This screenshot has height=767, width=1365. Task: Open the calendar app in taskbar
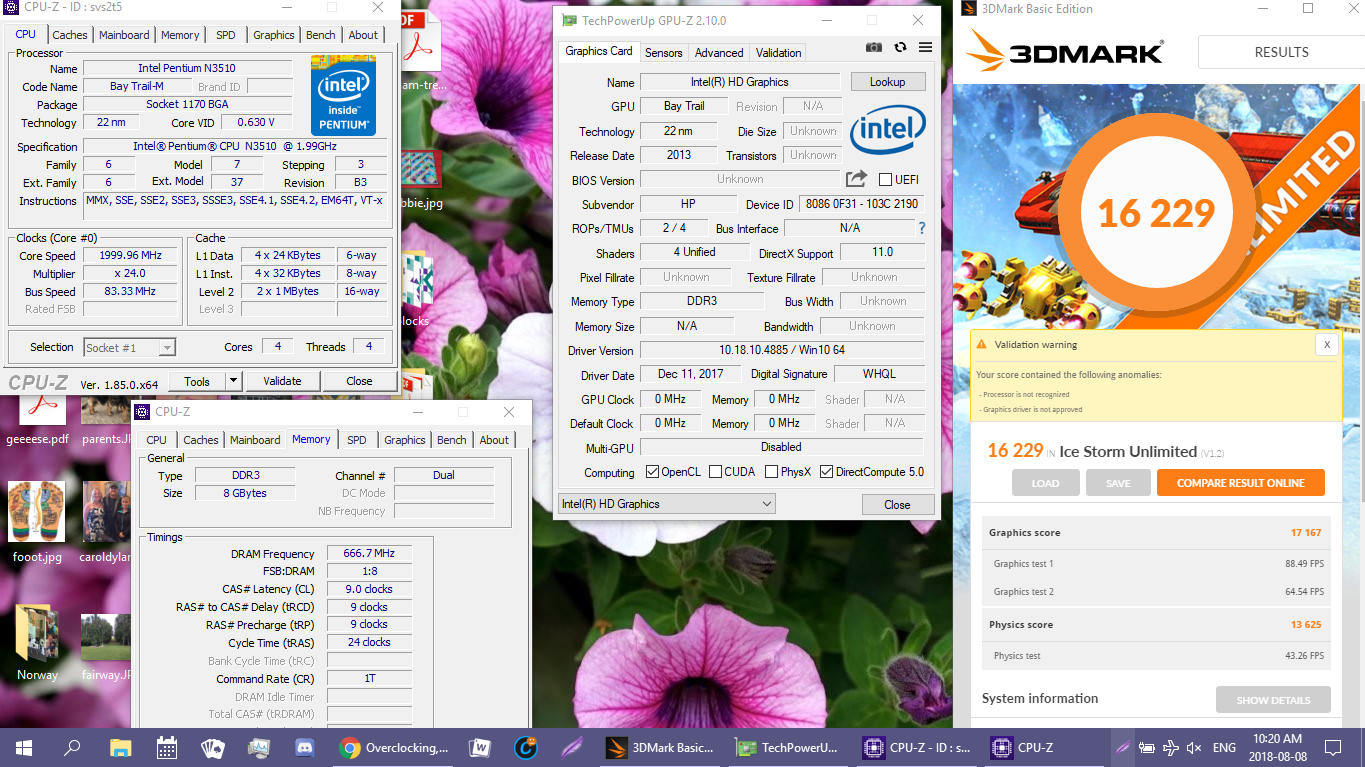coord(167,747)
